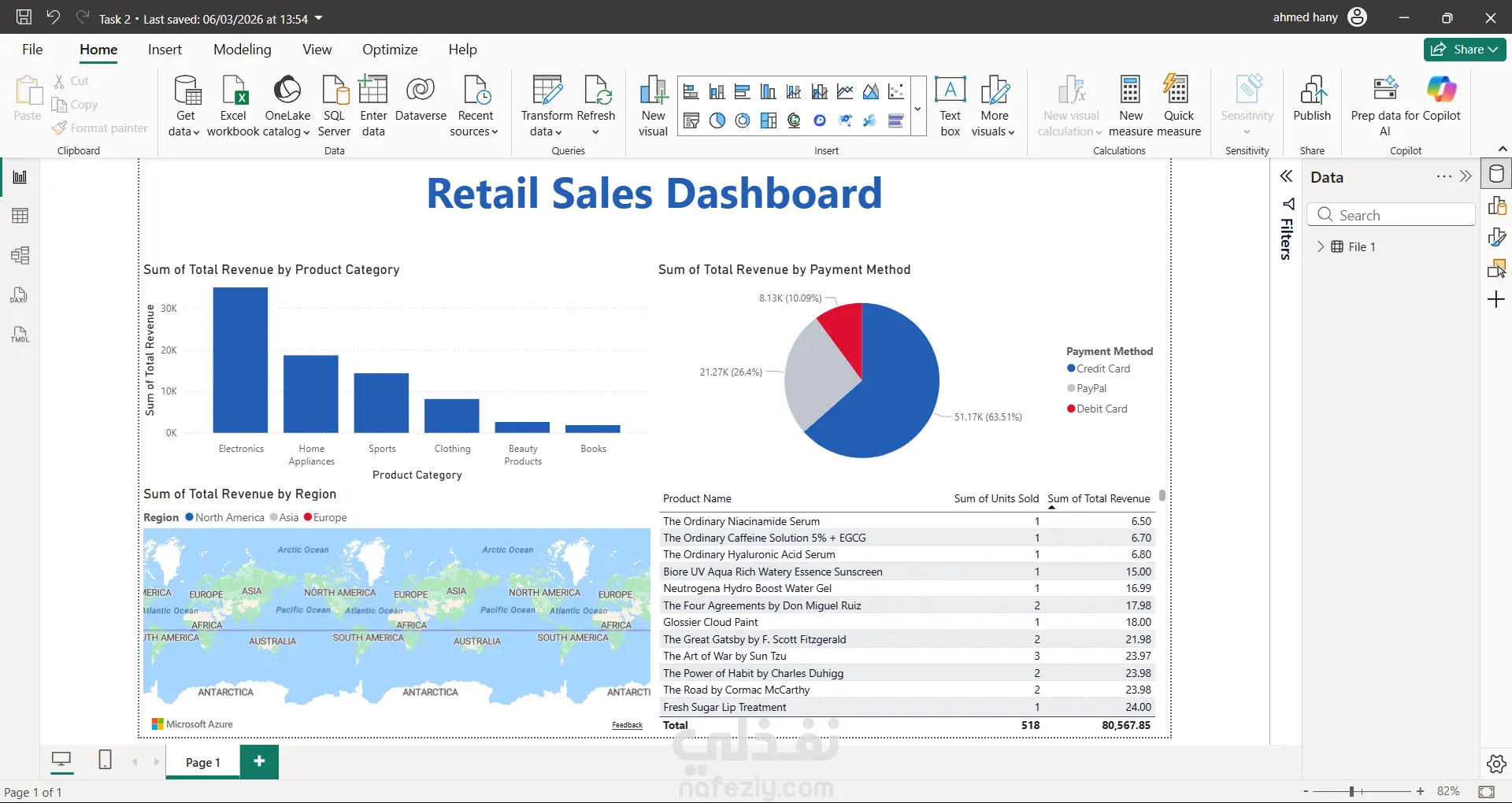Open the Share dropdown button
Screen dimensions: 1512x803
point(1465,49)
